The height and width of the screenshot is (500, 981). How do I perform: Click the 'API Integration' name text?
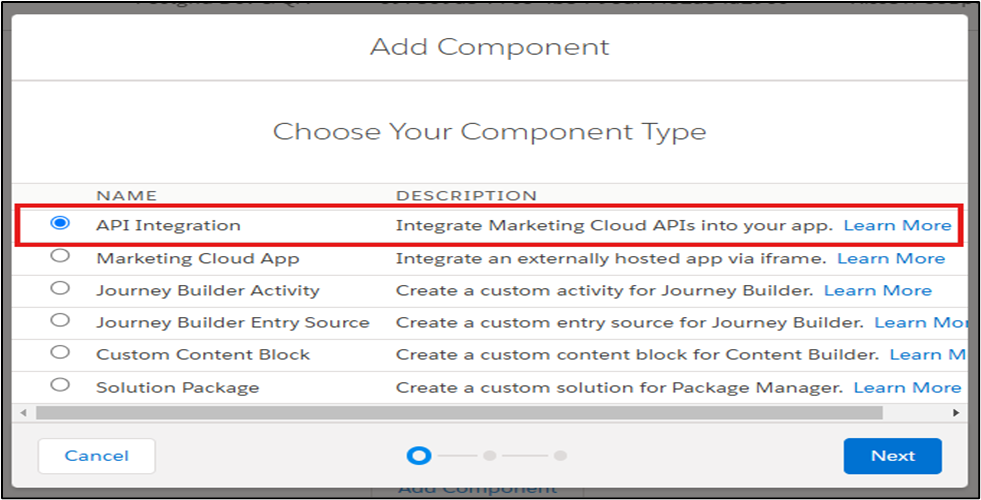(x=168, y=225)
